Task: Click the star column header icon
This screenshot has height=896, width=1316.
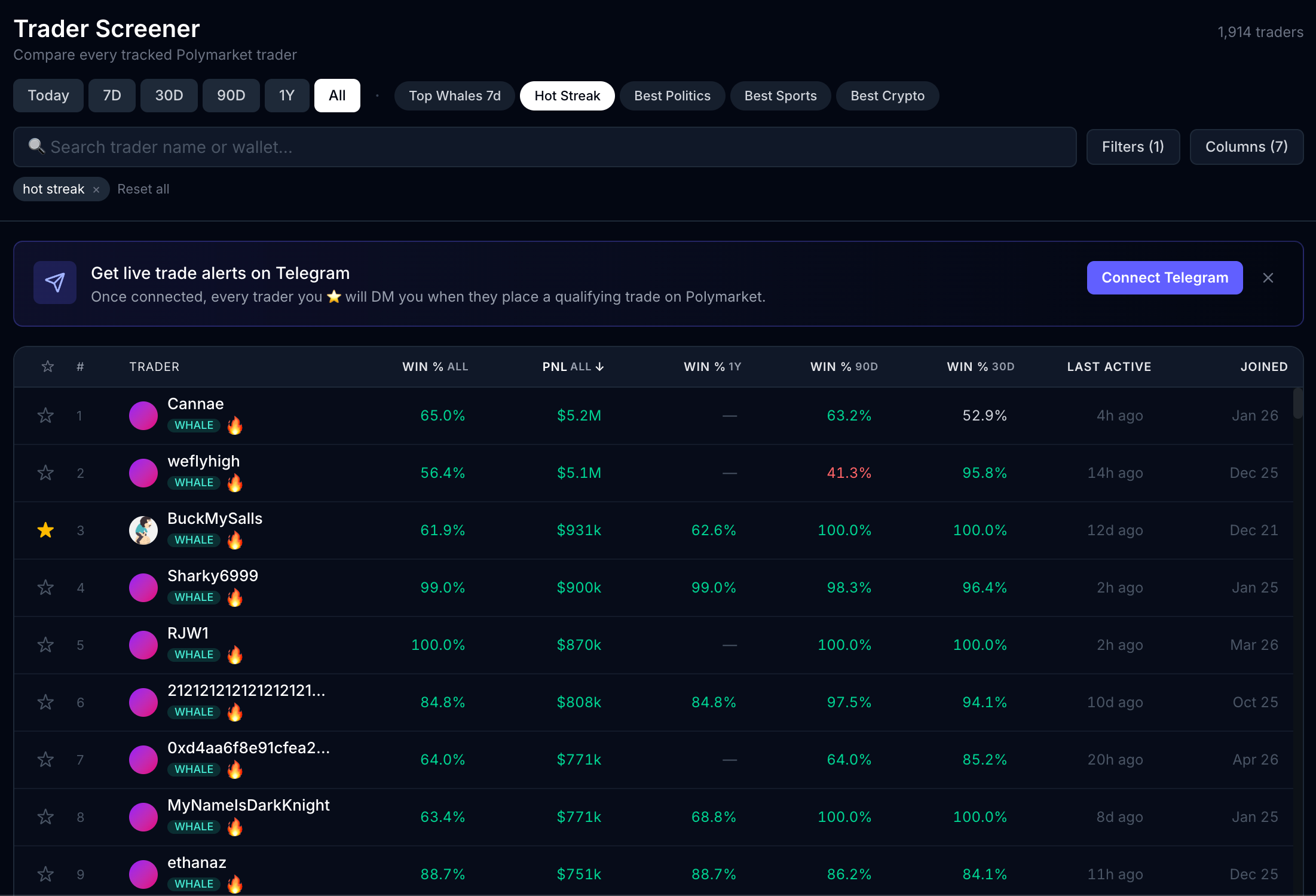Action: 48,366
